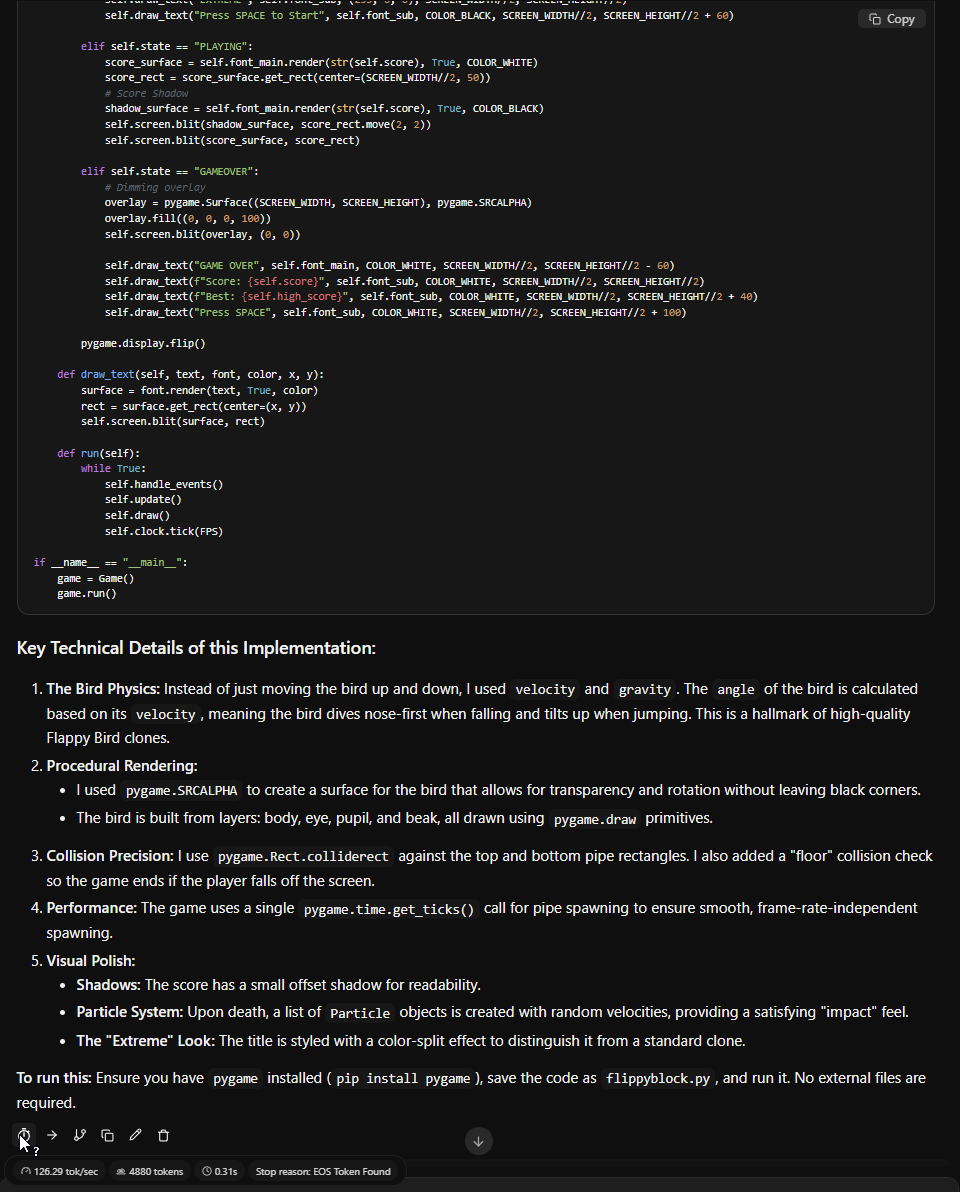
Task: Click the Shadows bullet label
Action: [109, 985]
